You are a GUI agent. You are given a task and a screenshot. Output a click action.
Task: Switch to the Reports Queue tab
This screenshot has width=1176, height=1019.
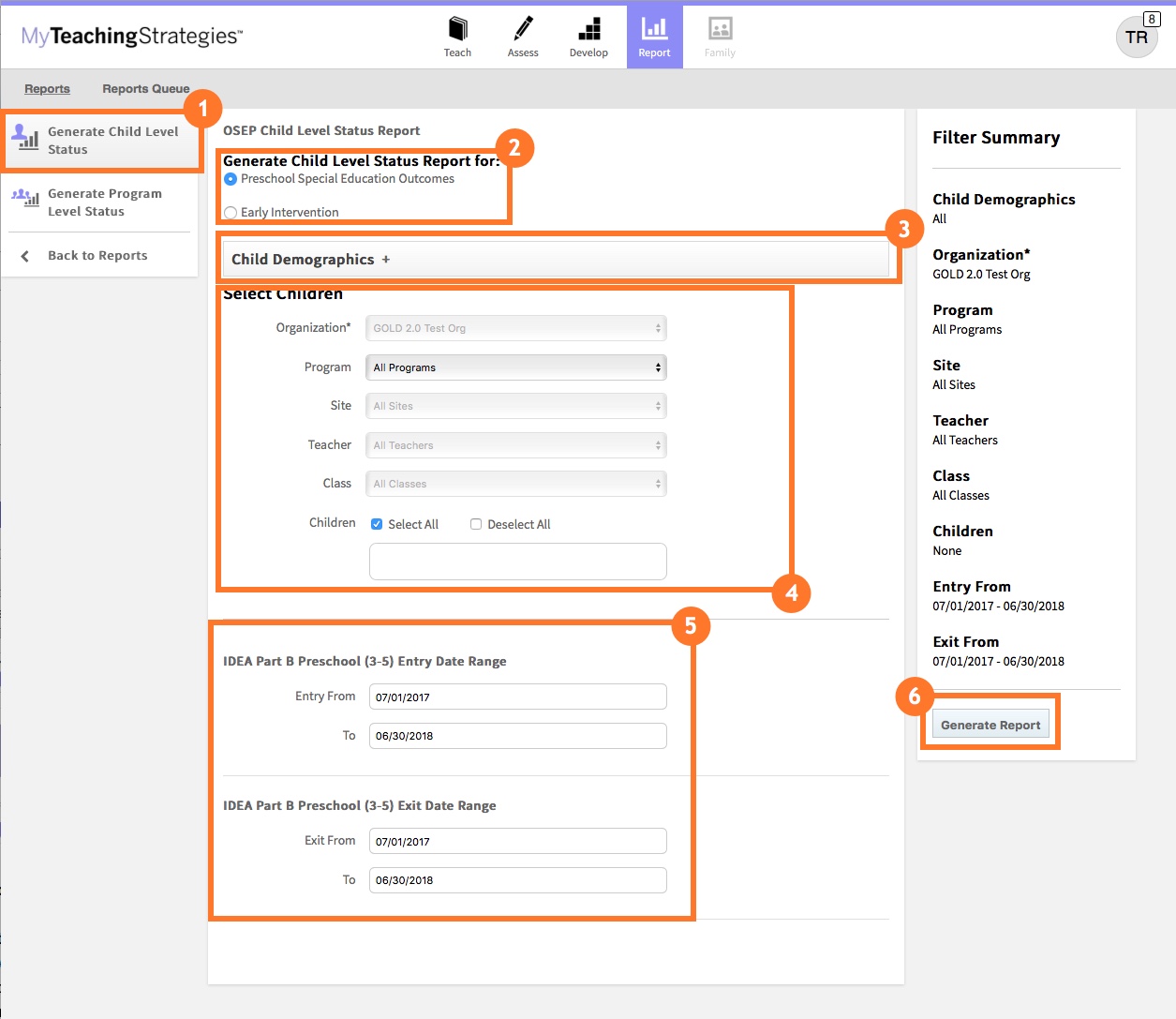[x=145, y=89]
